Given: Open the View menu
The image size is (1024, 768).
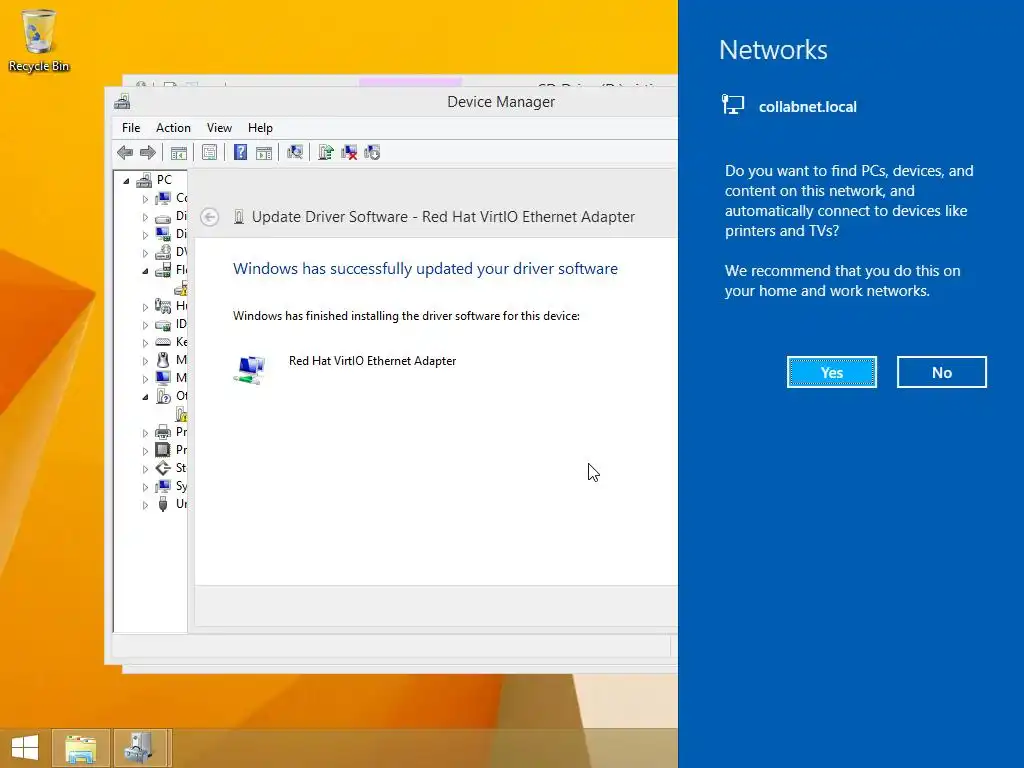Looking at the screenshot, I should 219,128.
